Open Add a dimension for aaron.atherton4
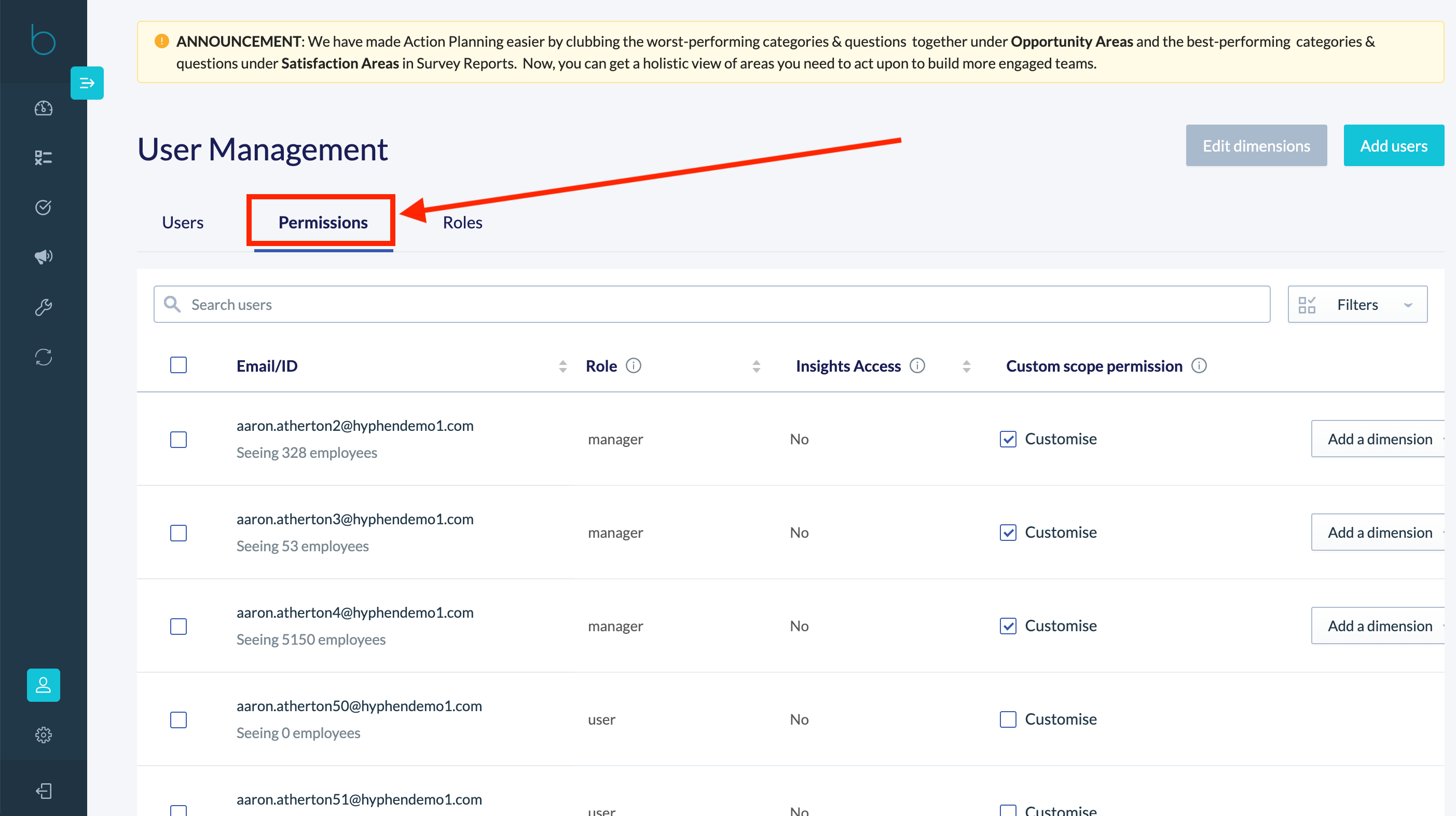 point(1379,625)
